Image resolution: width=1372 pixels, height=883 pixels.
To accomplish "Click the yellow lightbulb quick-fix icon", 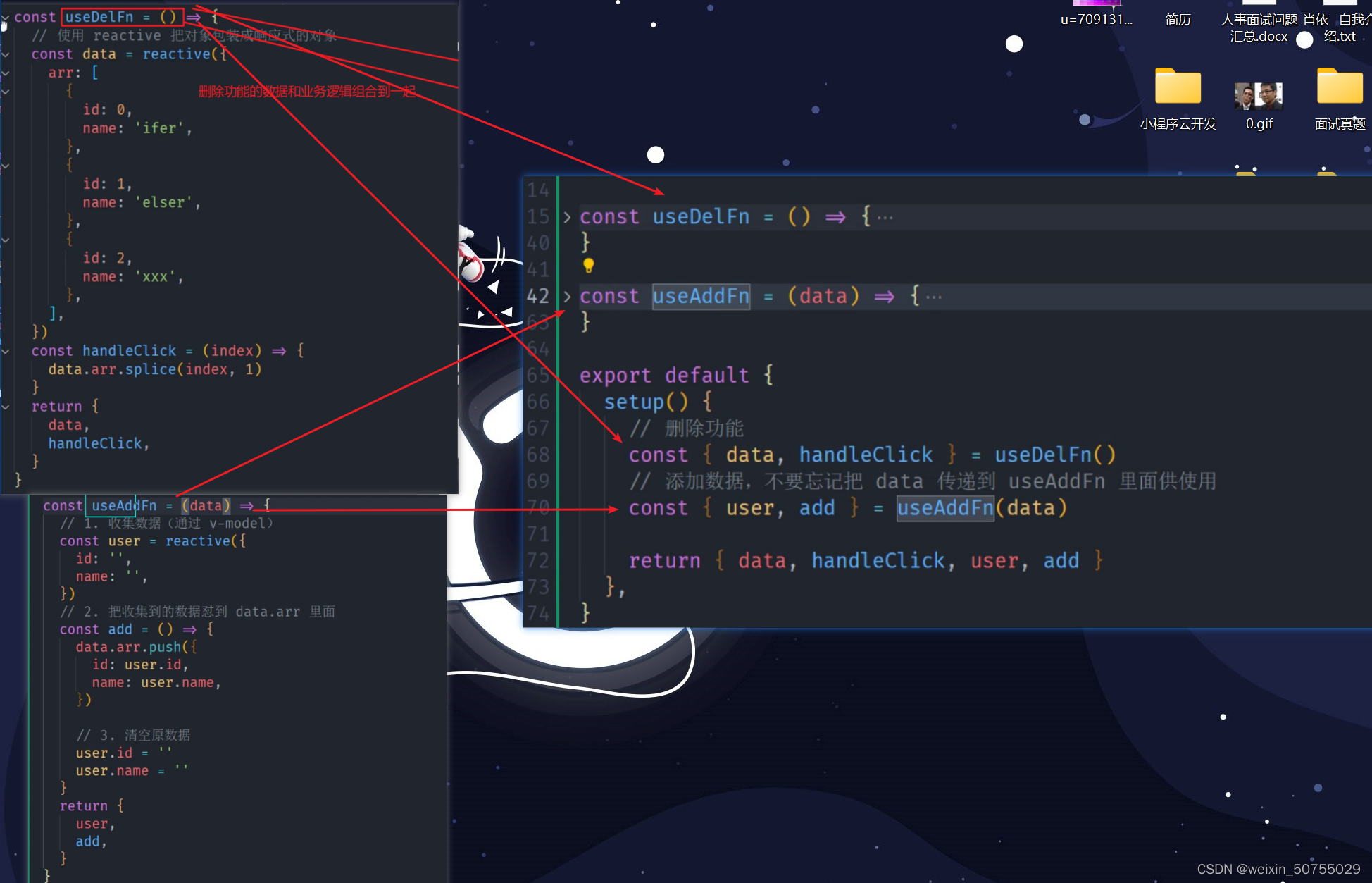I will pos(589,266).
